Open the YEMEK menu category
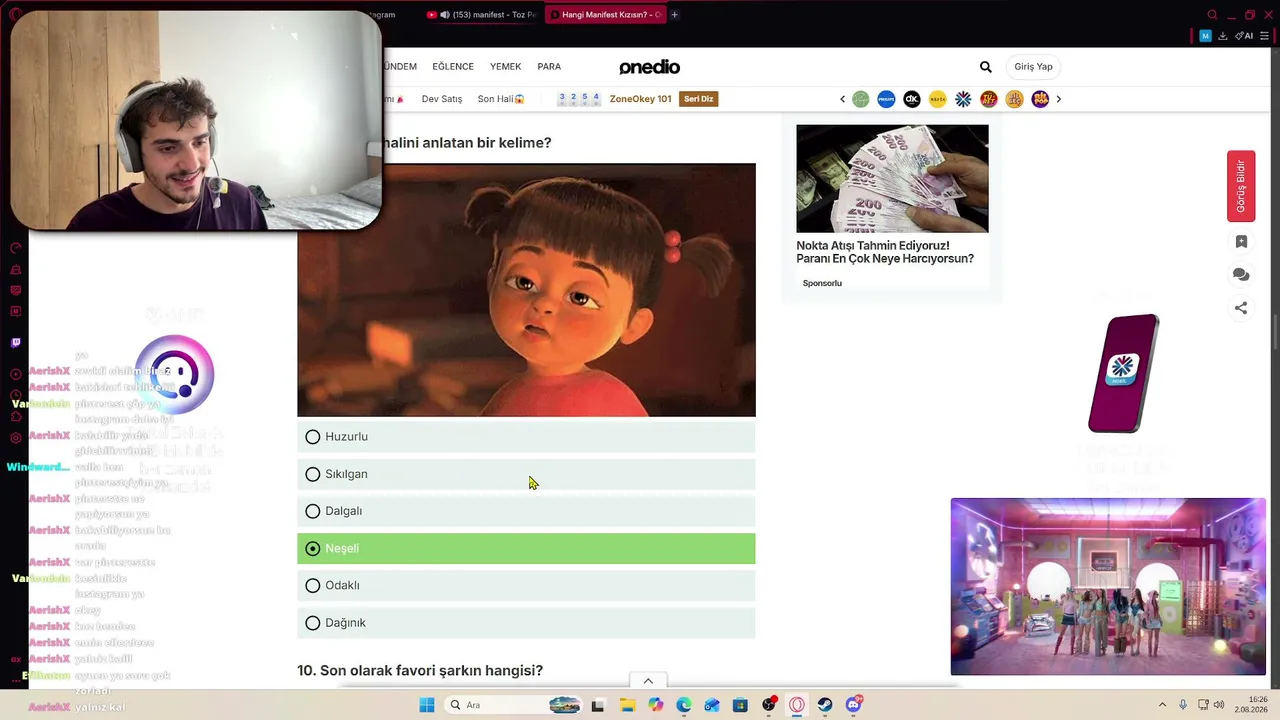1280x720 pixels. click(x=505, y=67)
